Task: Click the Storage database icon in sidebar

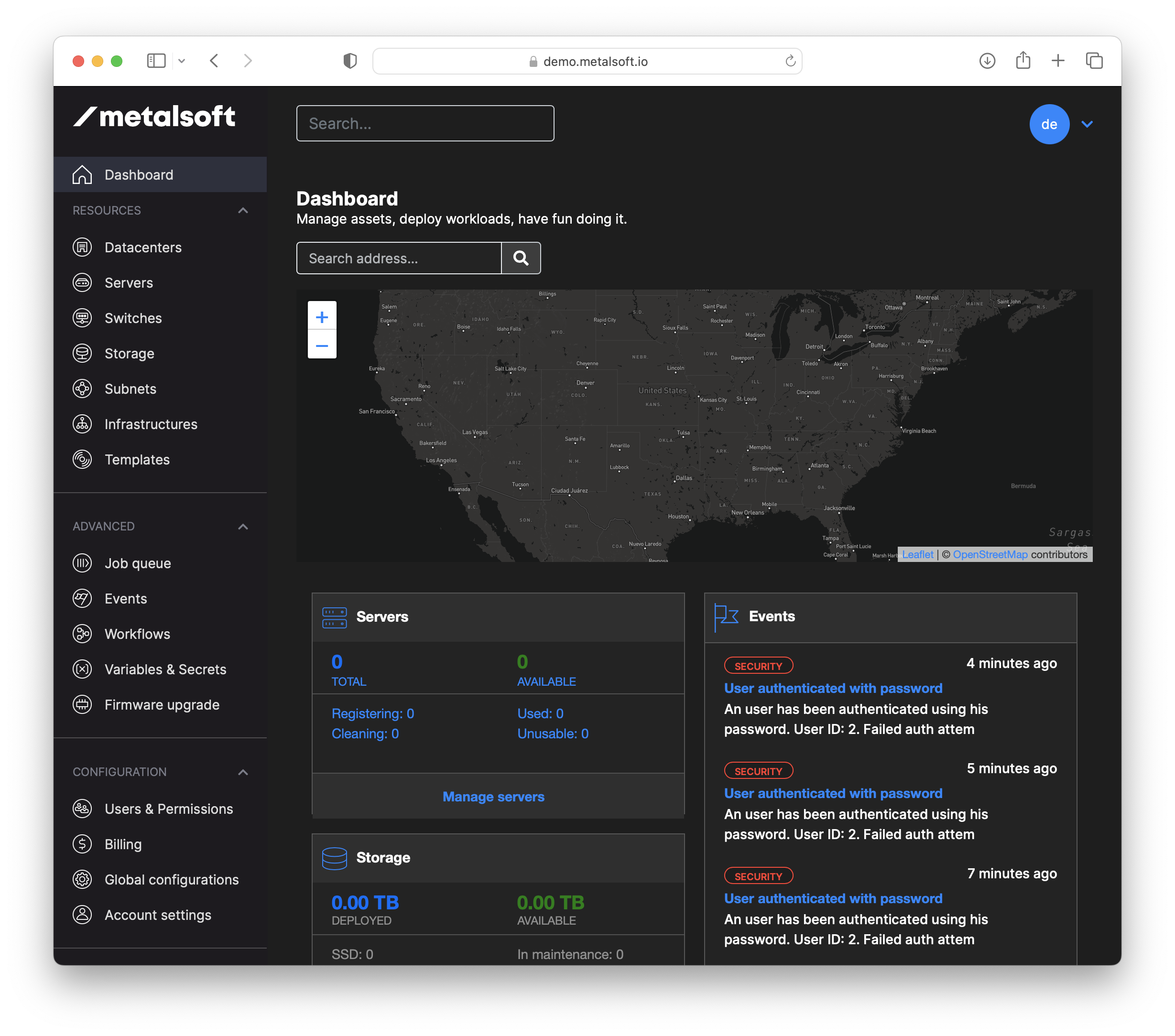Action: point(82,354)
